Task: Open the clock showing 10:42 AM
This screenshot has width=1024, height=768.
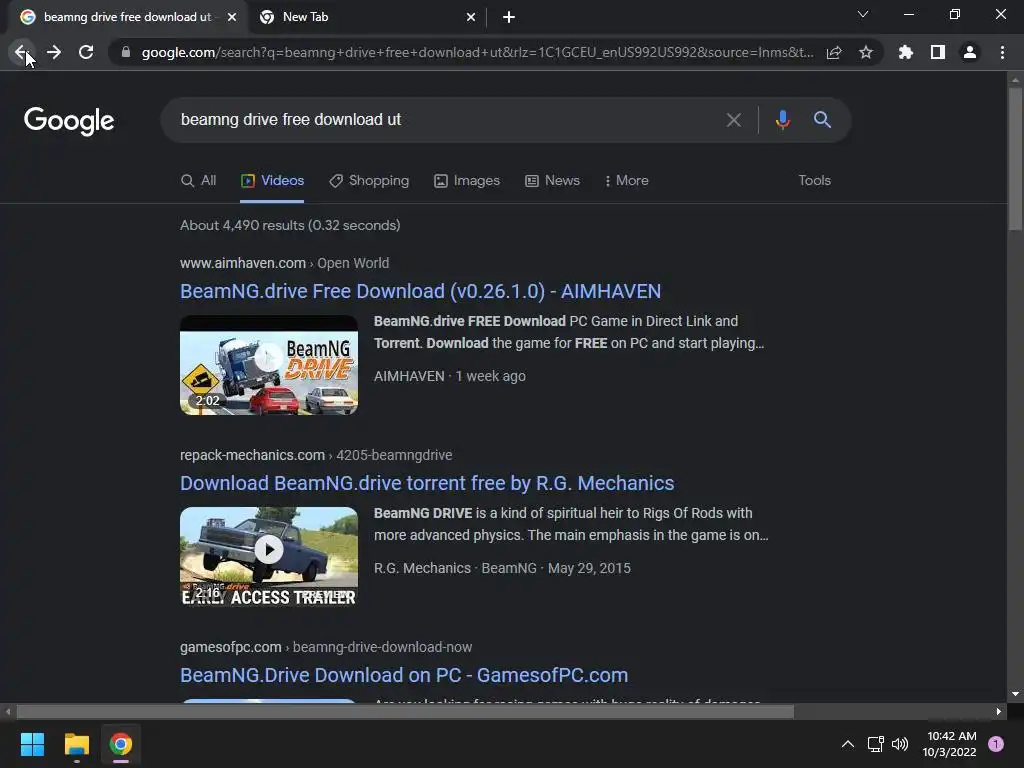Action: (950, 744)
